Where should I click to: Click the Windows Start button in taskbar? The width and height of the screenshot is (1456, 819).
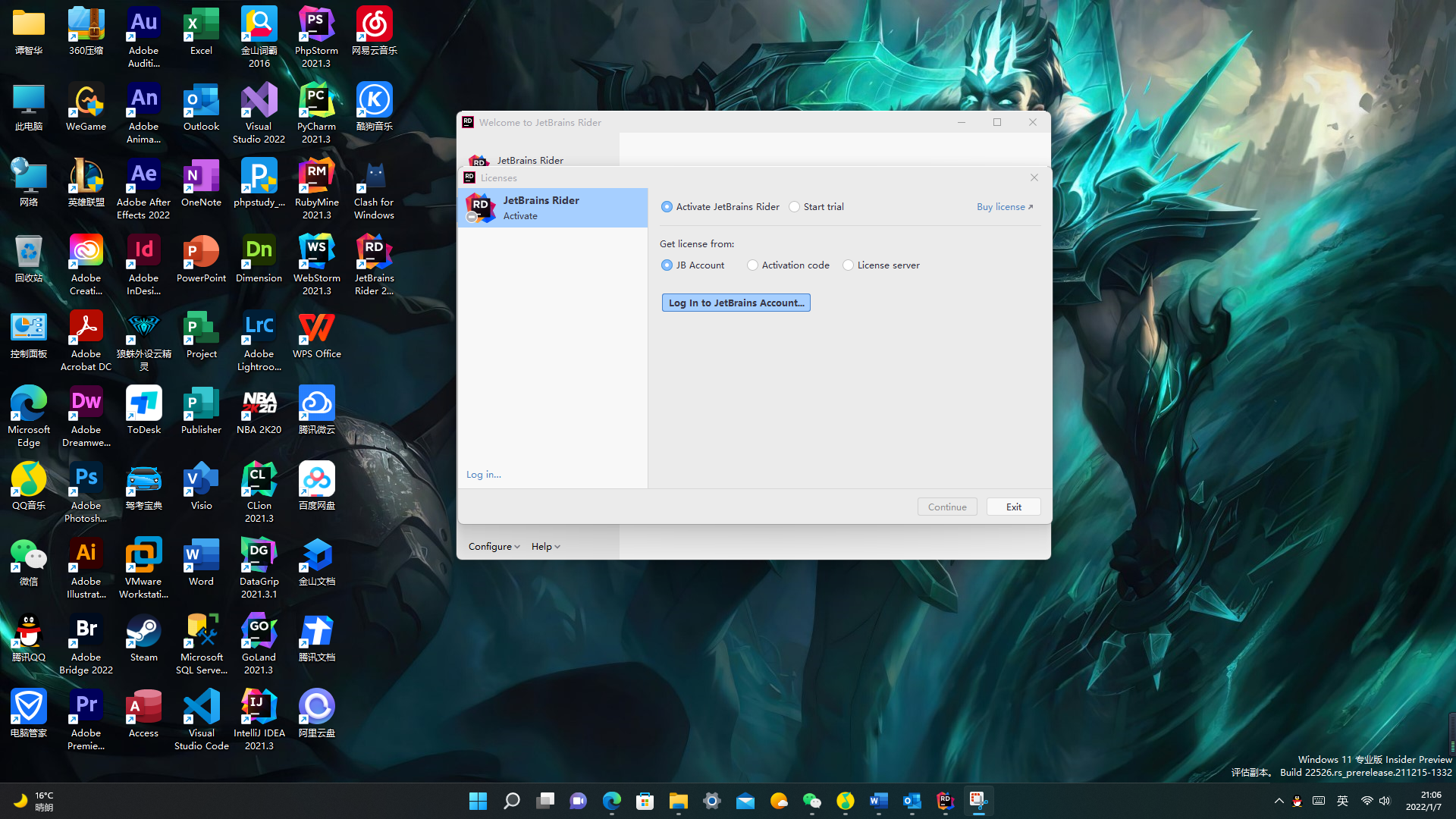pos(478,801)
